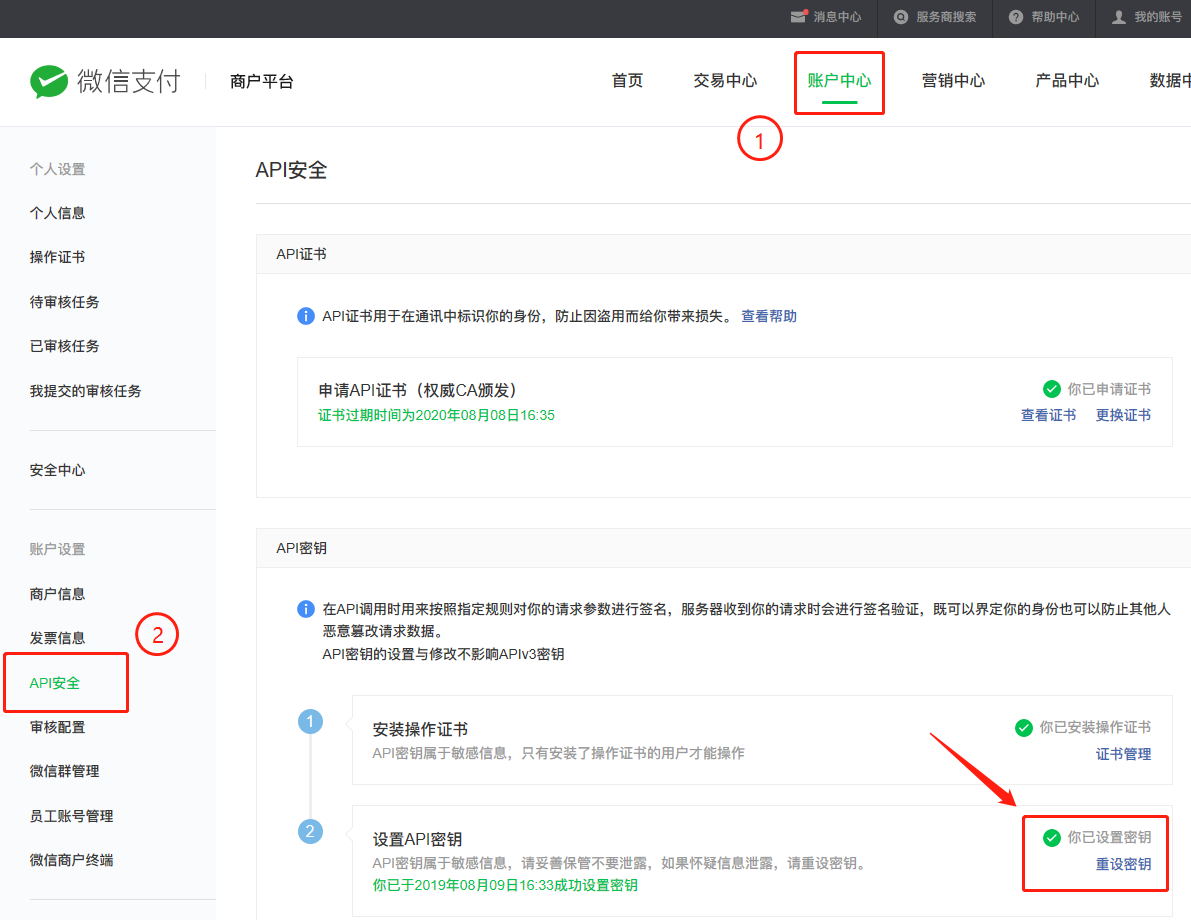Click the WeChat Pay logo icon

click(x=49, y=81)
